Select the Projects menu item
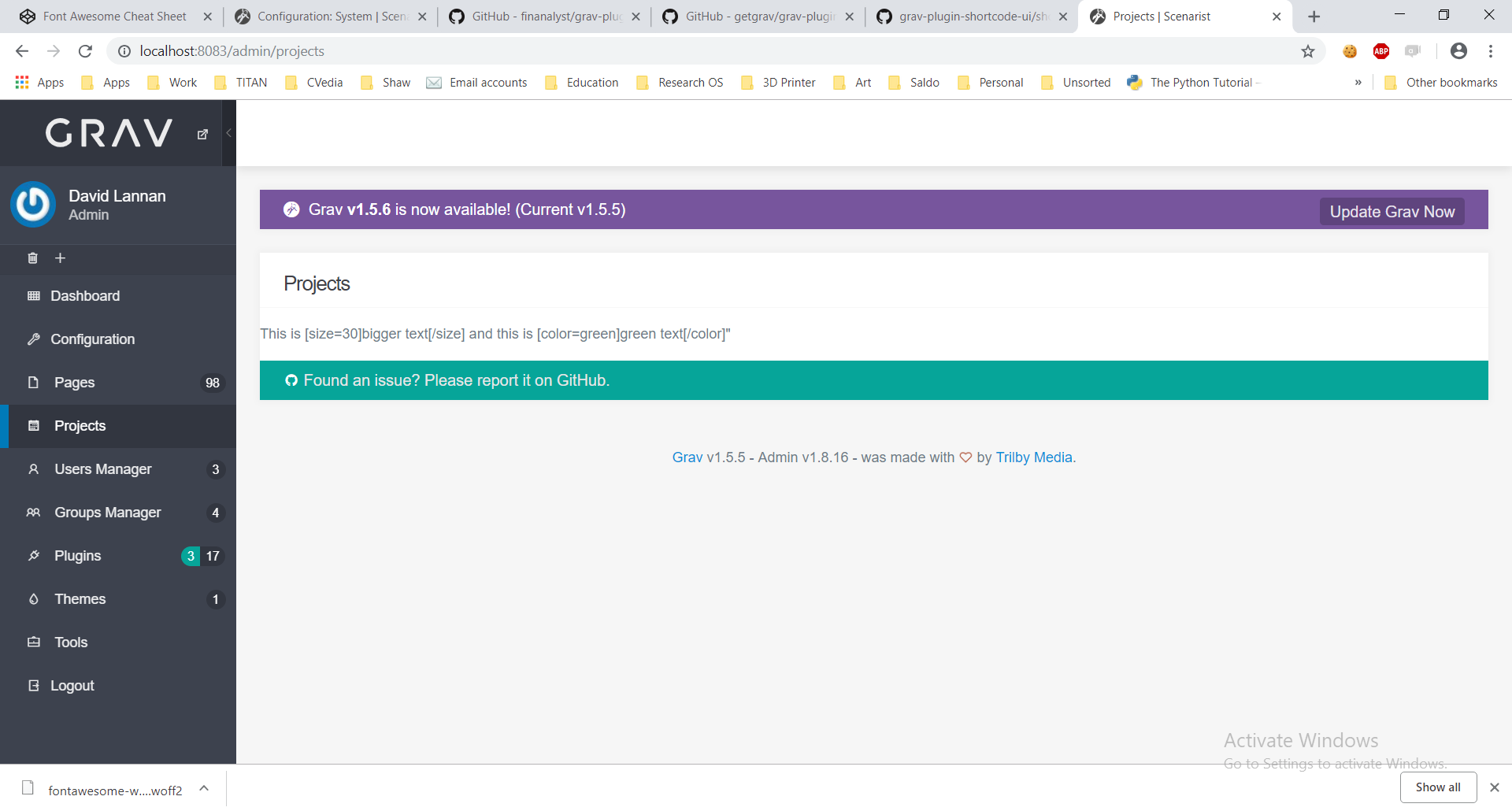Viewport: 1512px width, 811px height. [x=118, y=426]
